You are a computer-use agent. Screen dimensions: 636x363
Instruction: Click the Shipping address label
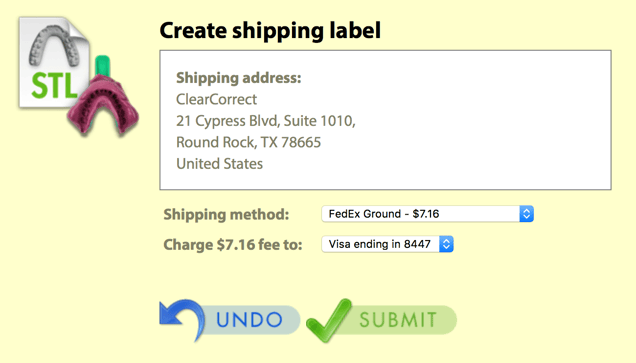[238, 78]
